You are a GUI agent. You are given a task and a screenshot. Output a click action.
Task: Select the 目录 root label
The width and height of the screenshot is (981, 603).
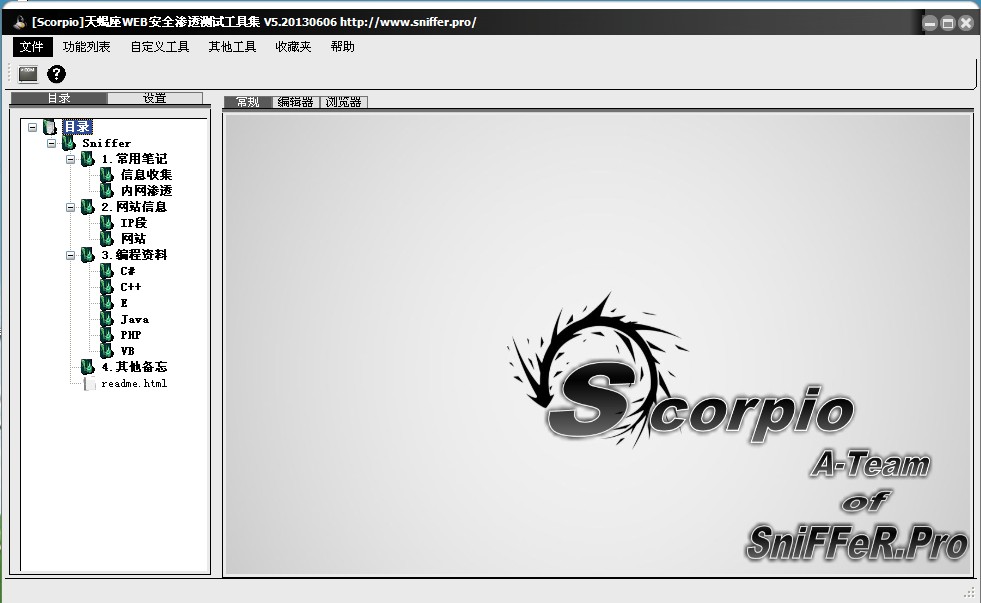77,127
